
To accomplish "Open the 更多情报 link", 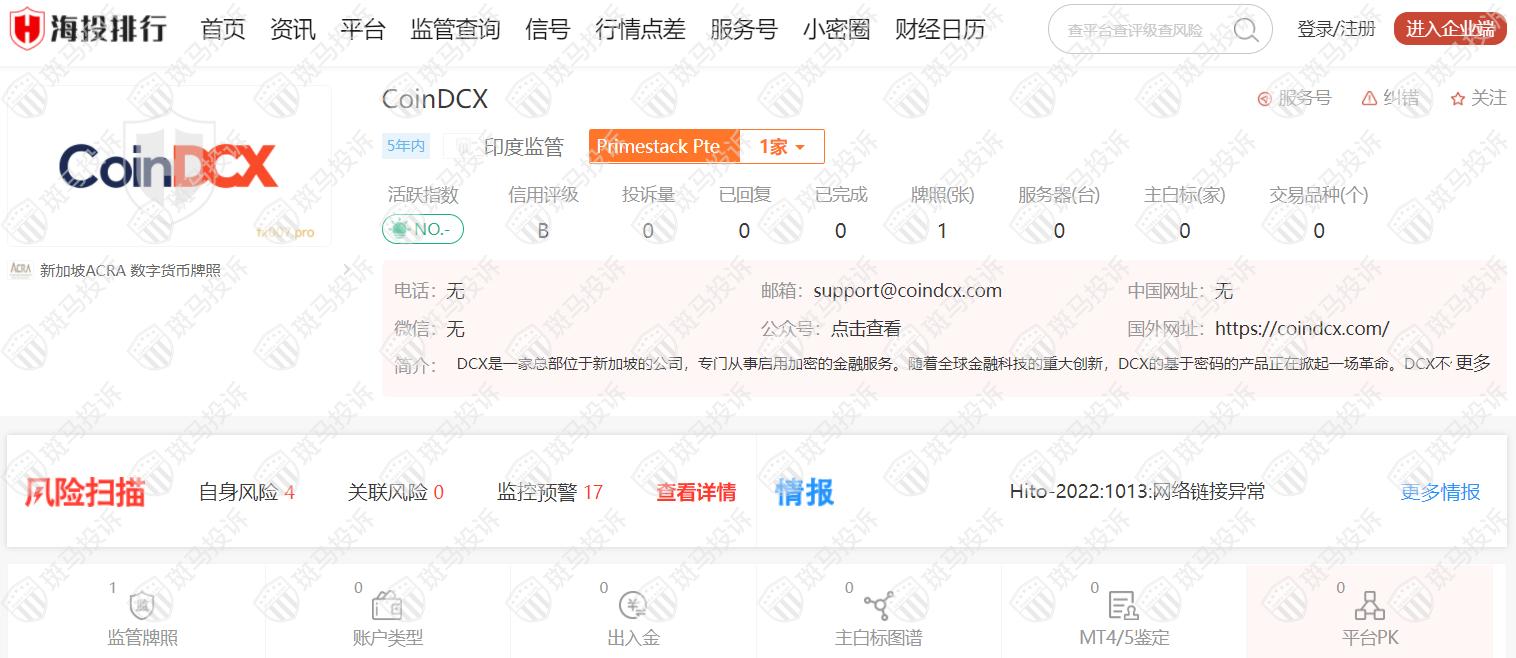I will coord(1440,492).
